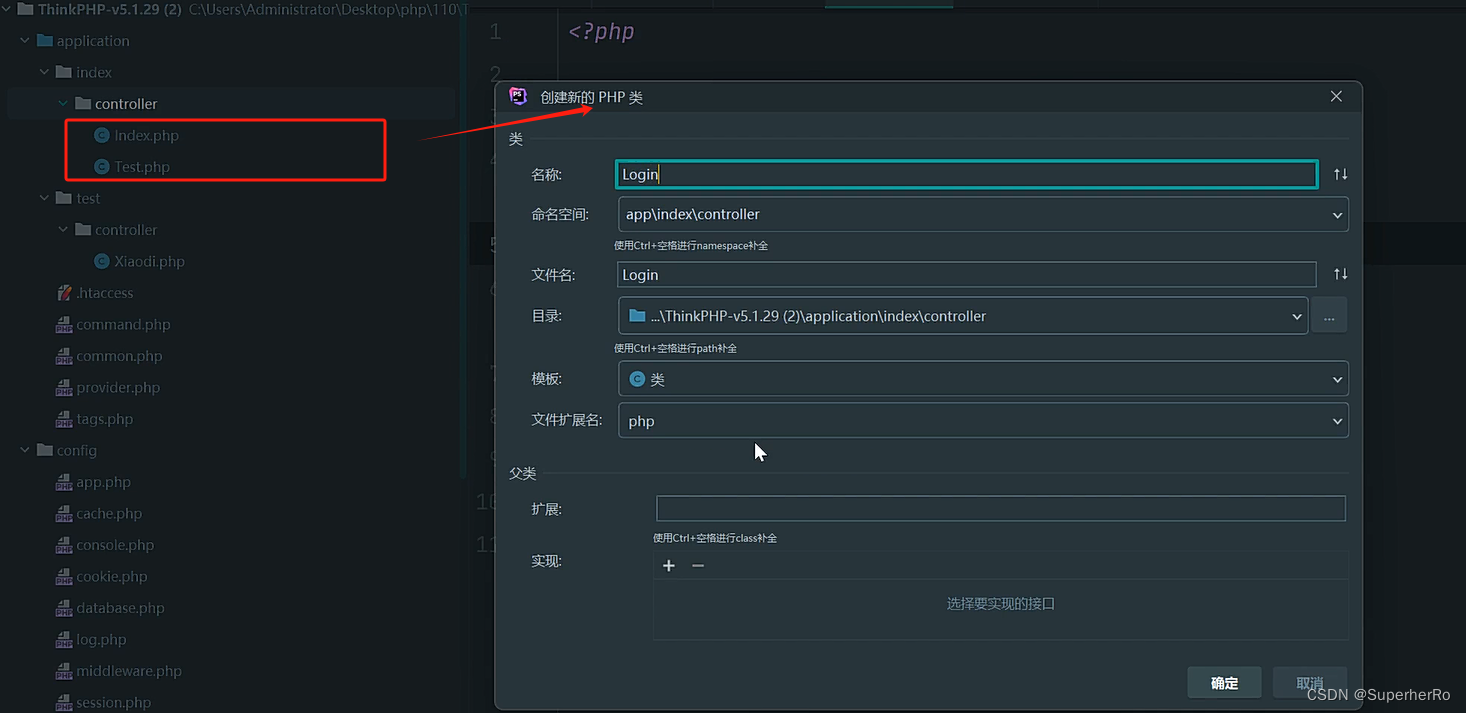Click PHP file icon of app.php

pos(64,482)
